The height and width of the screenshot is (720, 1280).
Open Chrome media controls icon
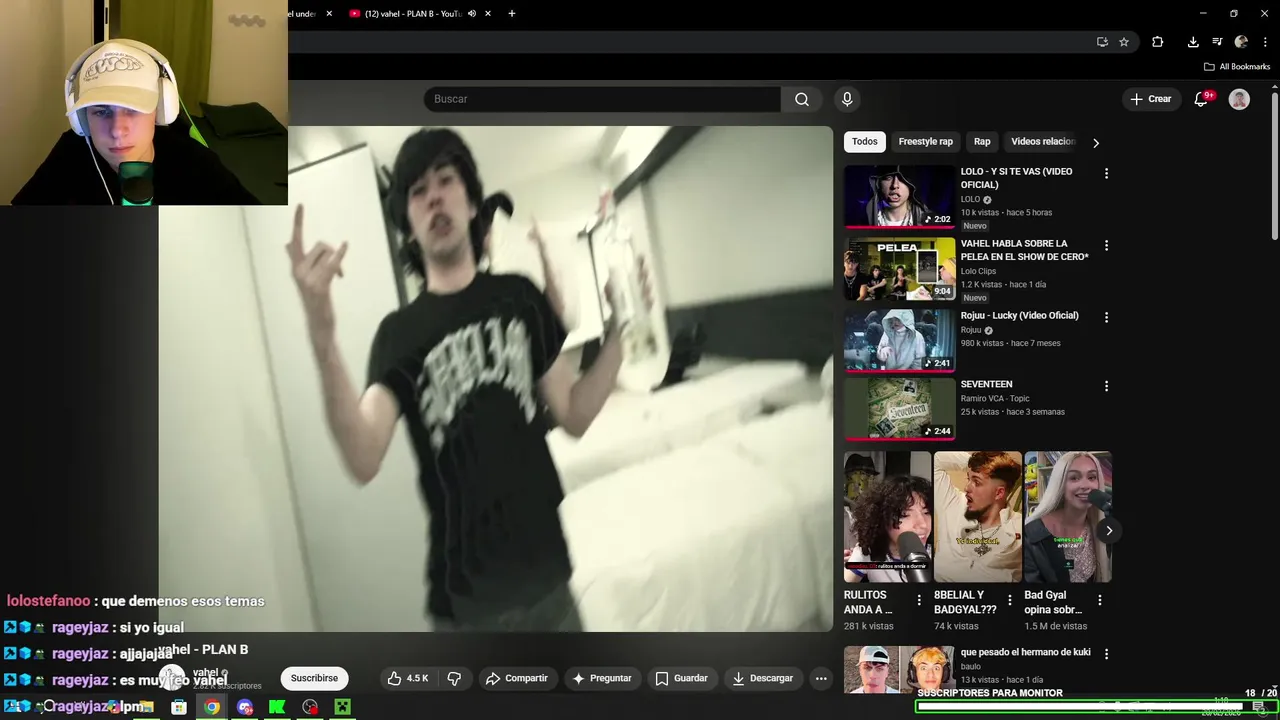[x=1217, y=42]
